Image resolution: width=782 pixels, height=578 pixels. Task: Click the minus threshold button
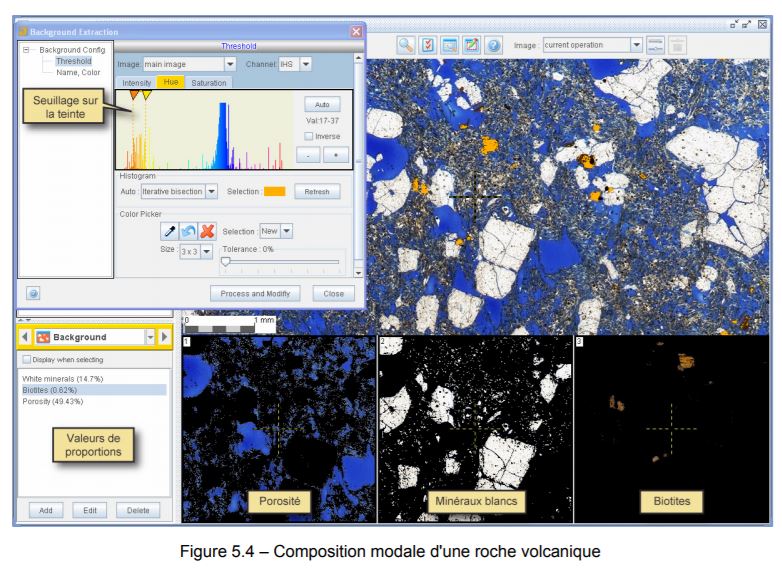[x=308, y=155]
